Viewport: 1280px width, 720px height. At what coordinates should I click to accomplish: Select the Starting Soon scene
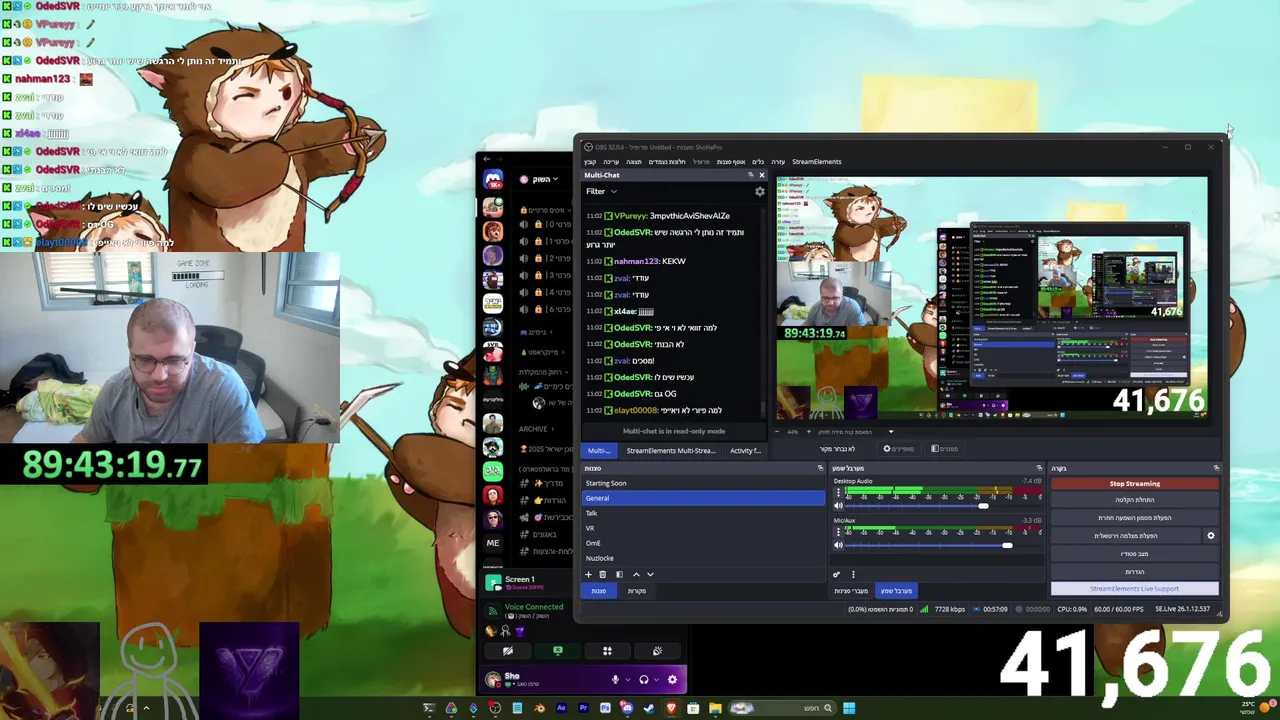tap(704, 483)
